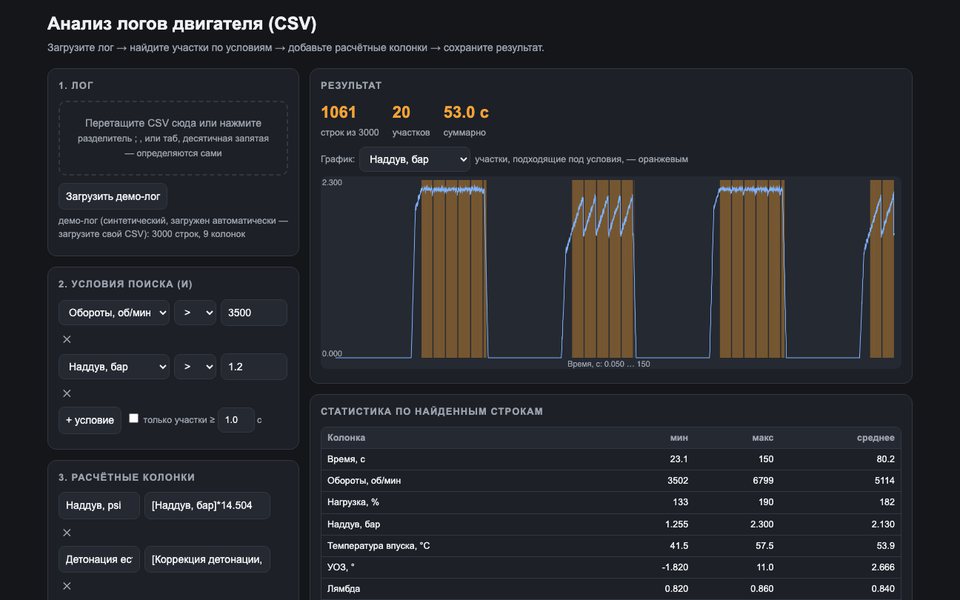
Task: Select the Время, с row label
Action: click(346, 459)
